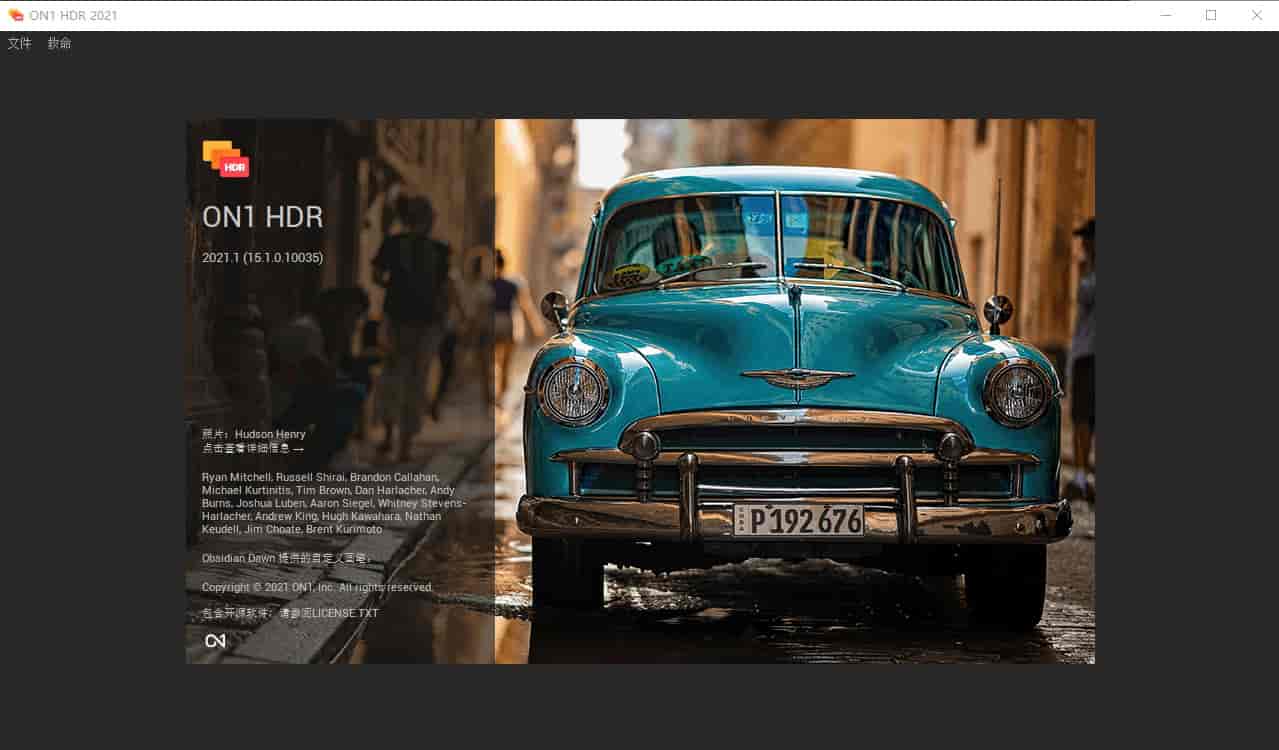Viewport: 1279px width, 750px height.
Task: Click the ON1 logo at splash bottom
Action: (x=215, y=641)
